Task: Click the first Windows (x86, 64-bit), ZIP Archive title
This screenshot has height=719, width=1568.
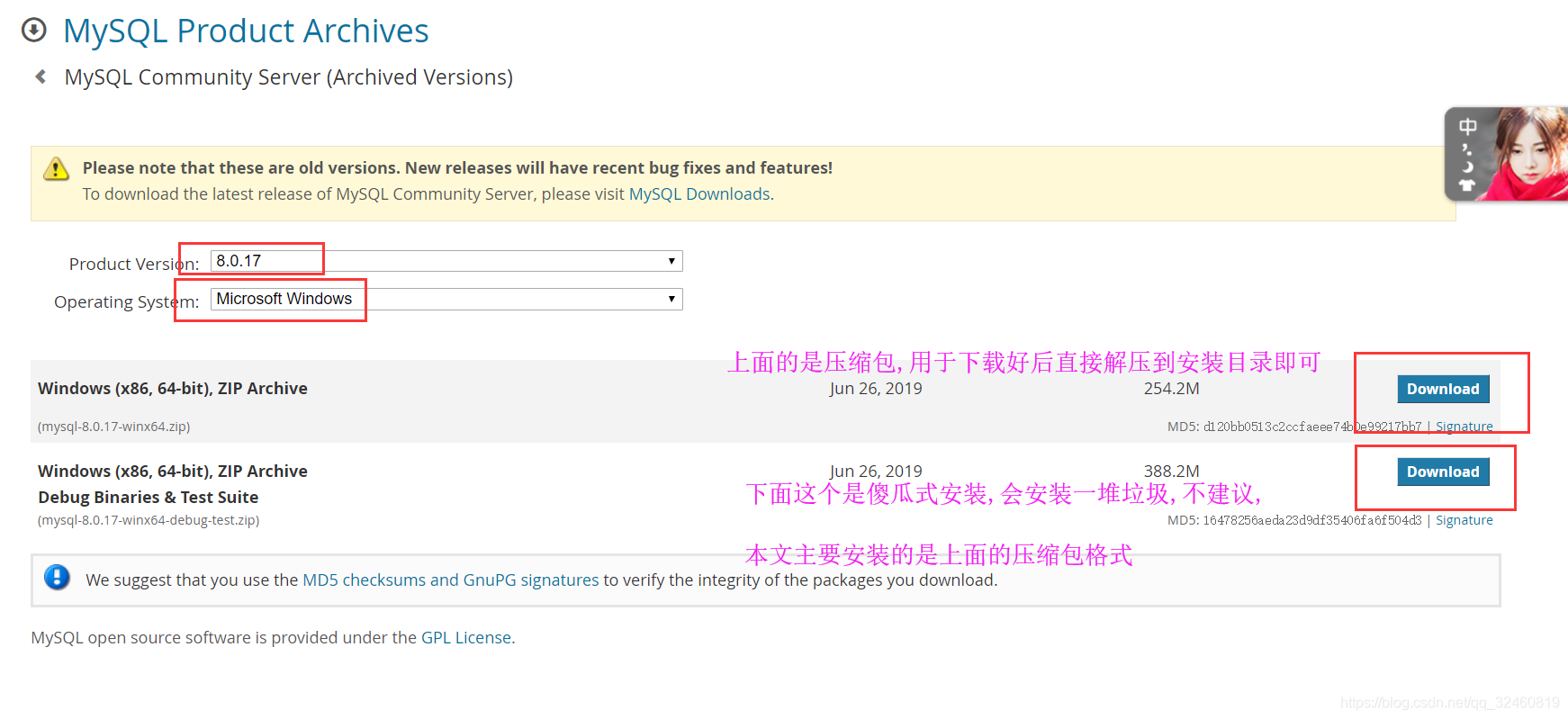Action: pos(173,389)
